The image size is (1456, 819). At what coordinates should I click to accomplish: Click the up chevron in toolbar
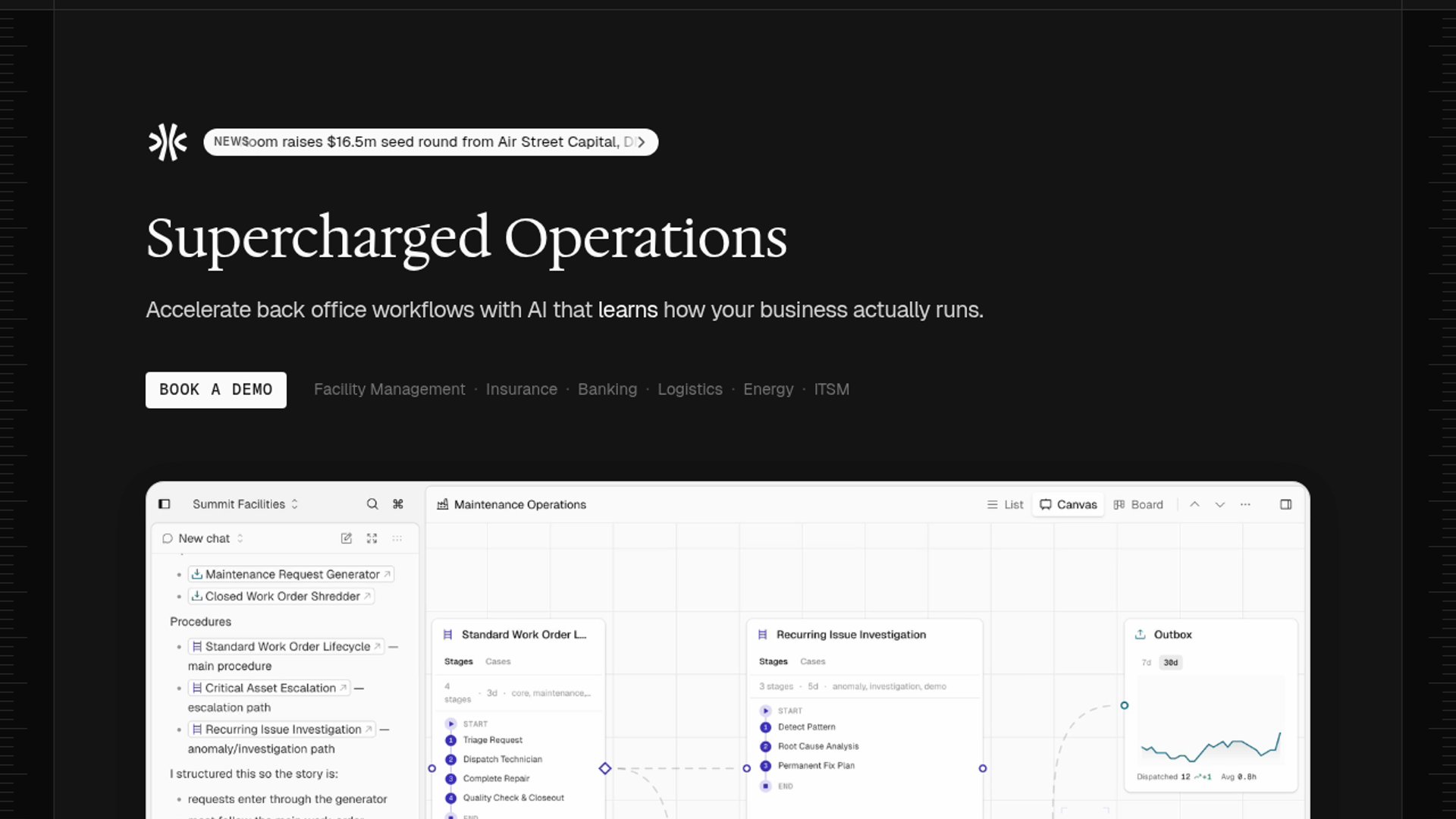pyautogui.click(x=1194, y=504)
